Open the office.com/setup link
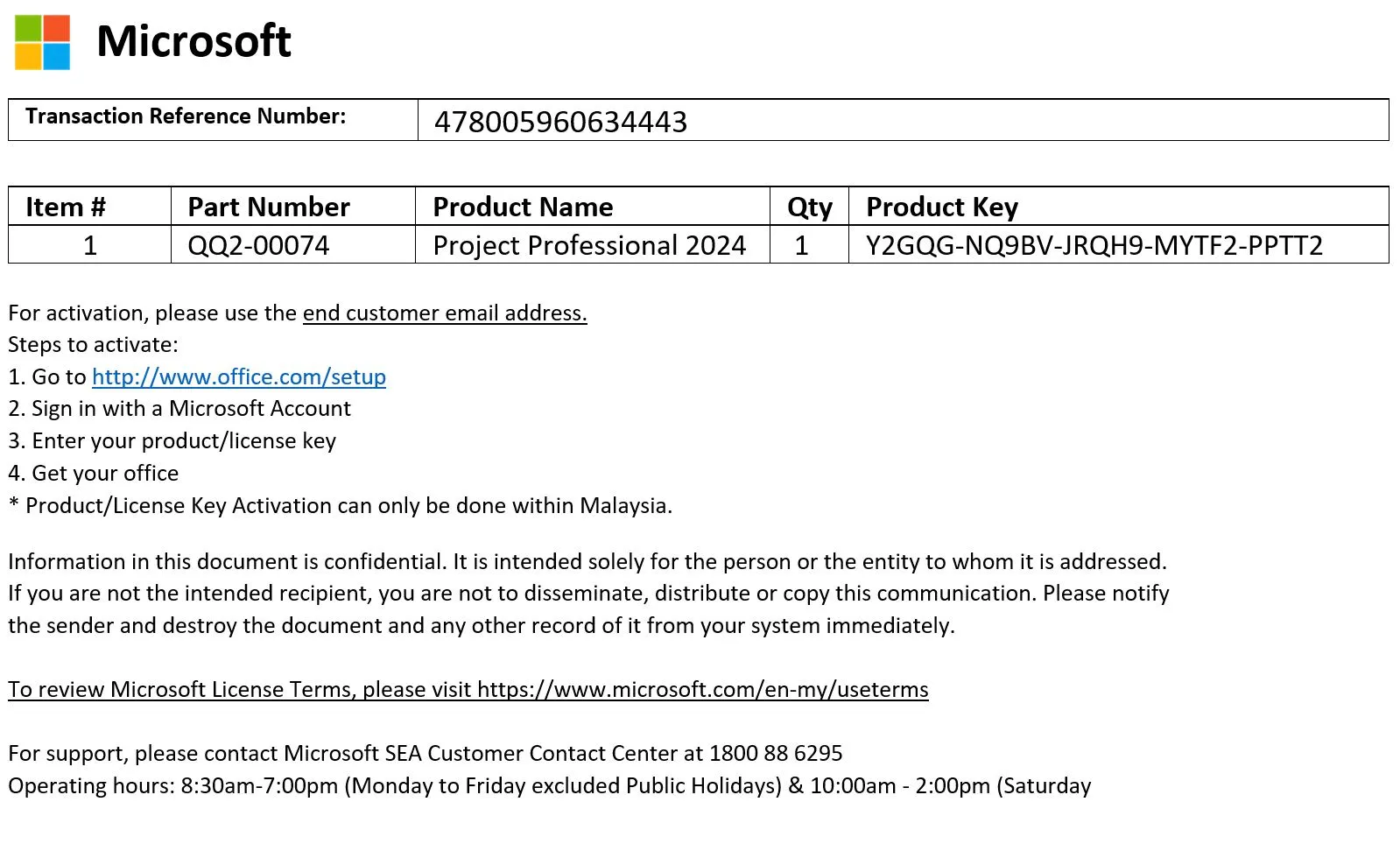1400x844 pixels. [239, 376]
